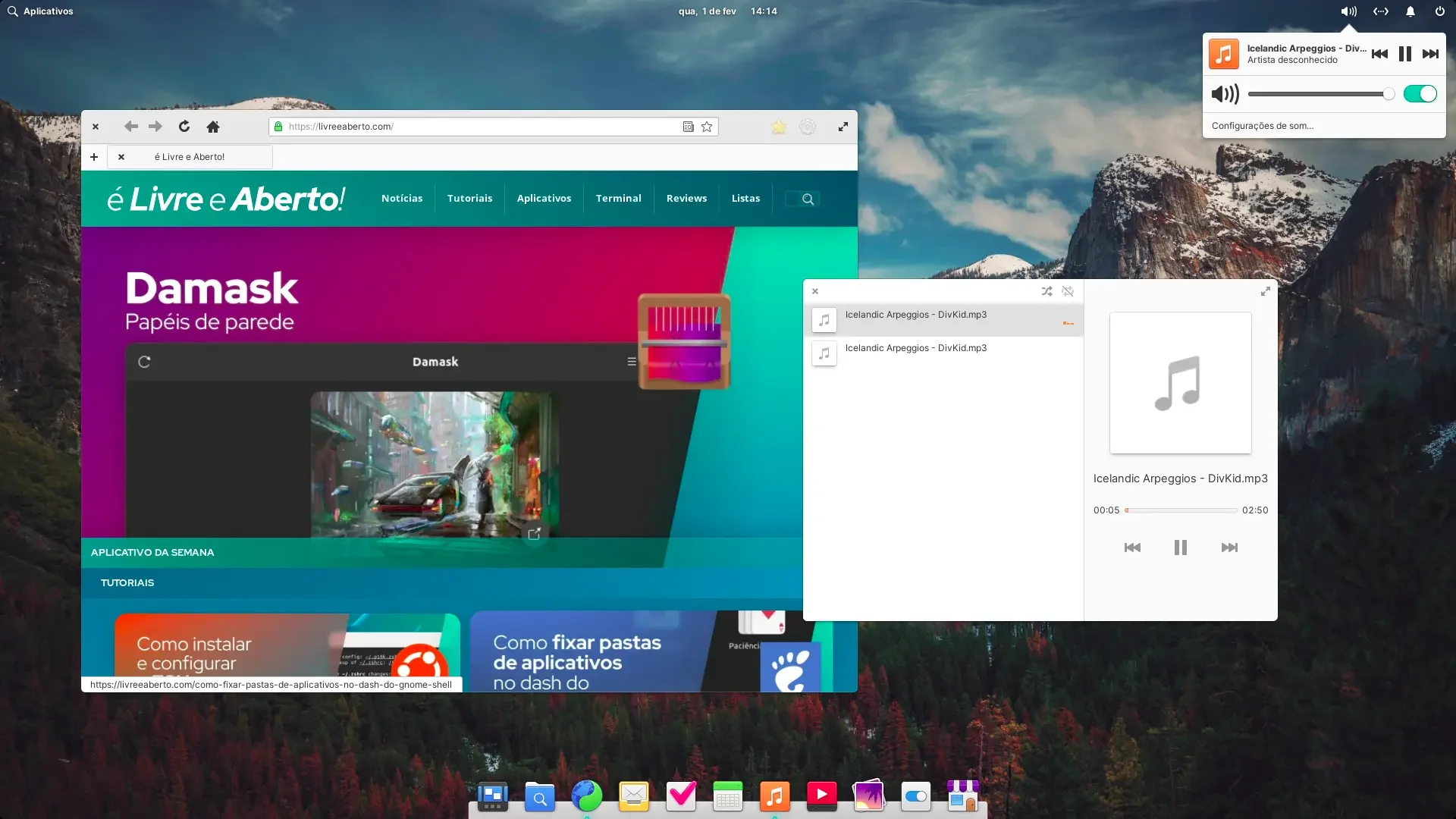Open a new browser tab
The width and height of the screenshot is (1456, 819).
tap(94, 157)
